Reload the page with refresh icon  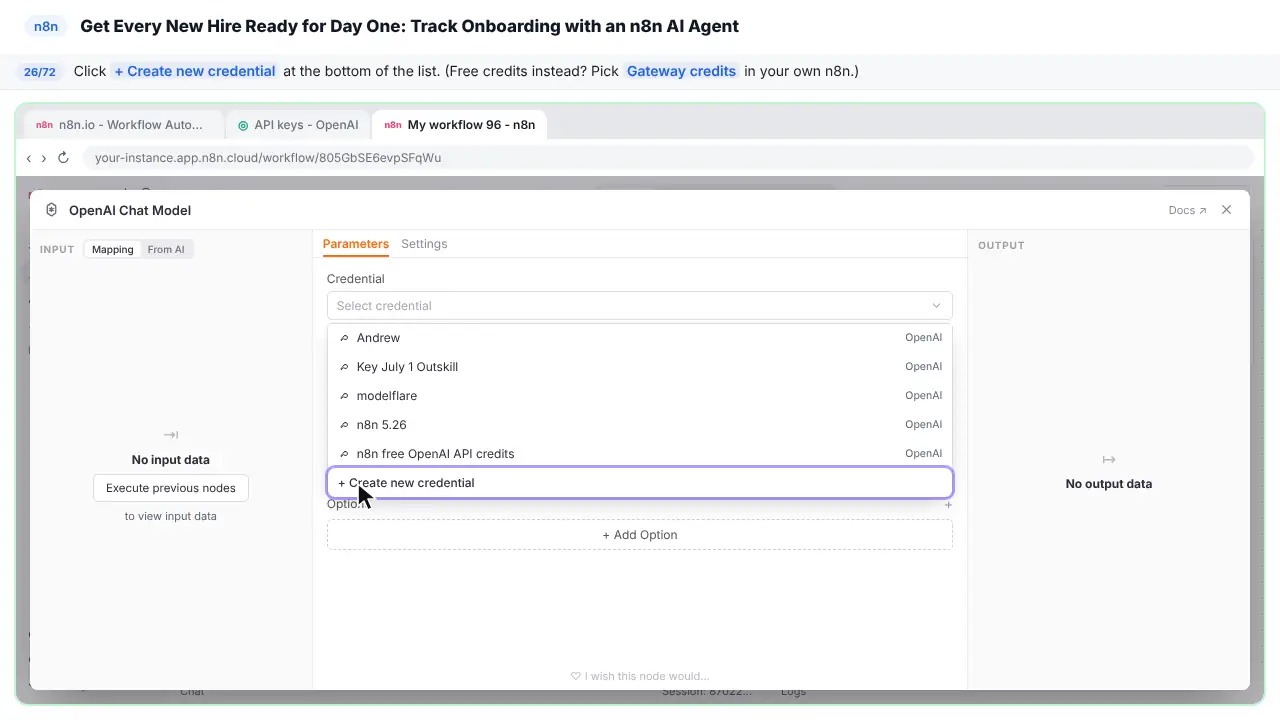click(x=63, y=158)
